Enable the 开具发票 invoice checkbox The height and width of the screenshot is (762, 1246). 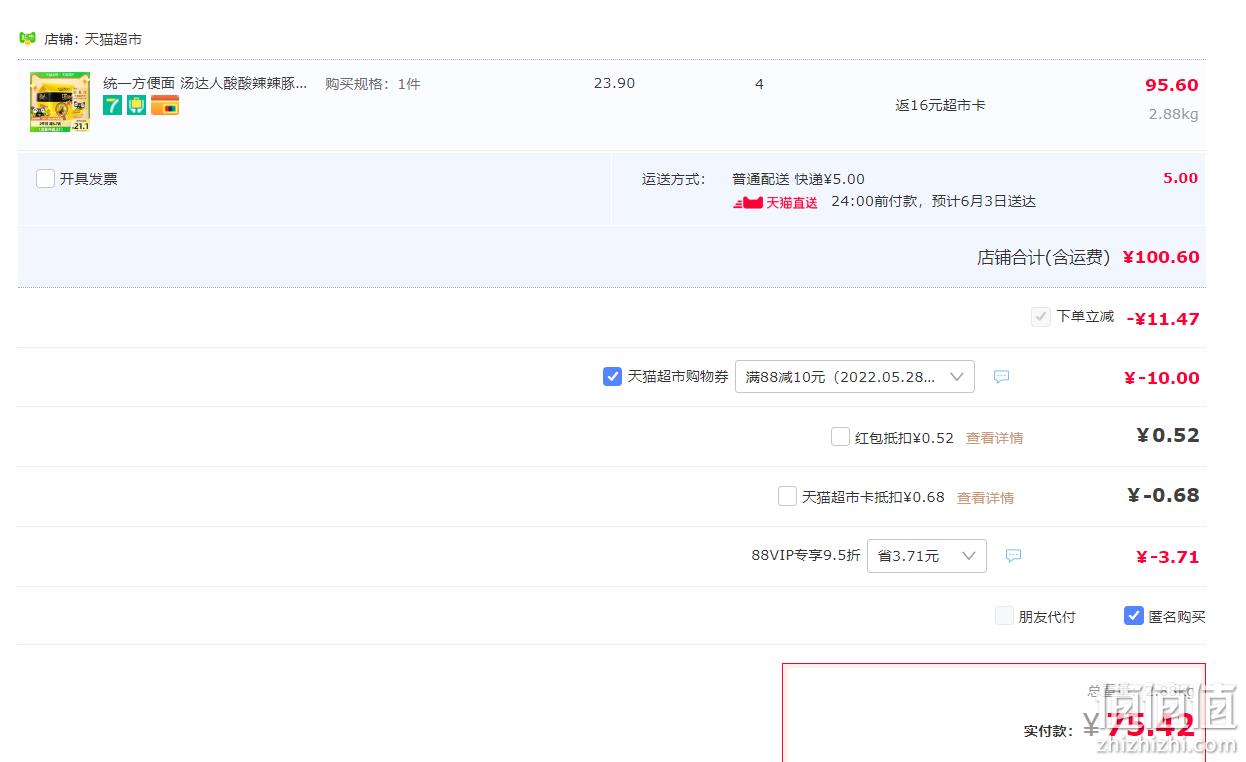pos(45,179)
